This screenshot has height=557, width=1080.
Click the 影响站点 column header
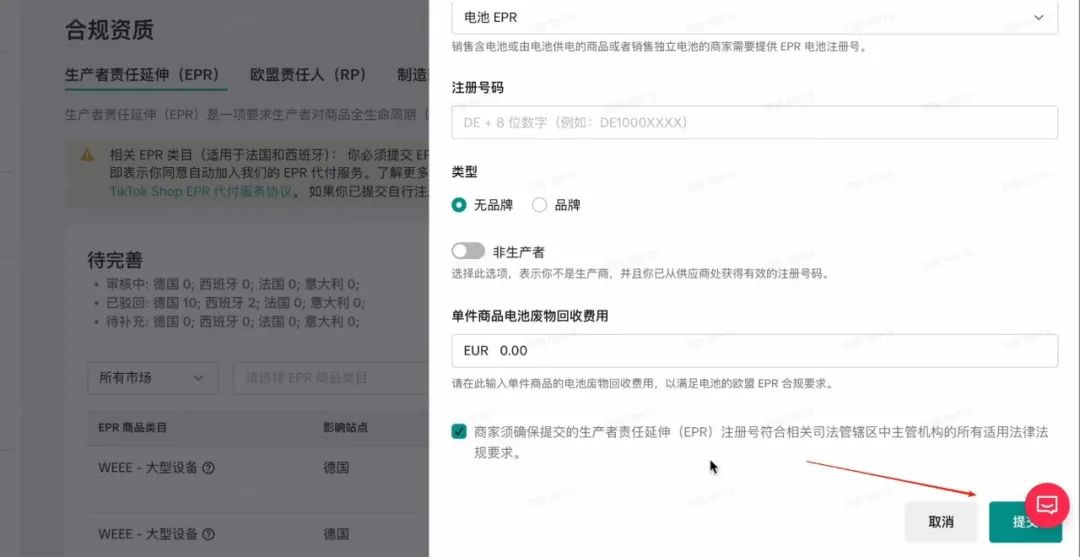(346, 428)
